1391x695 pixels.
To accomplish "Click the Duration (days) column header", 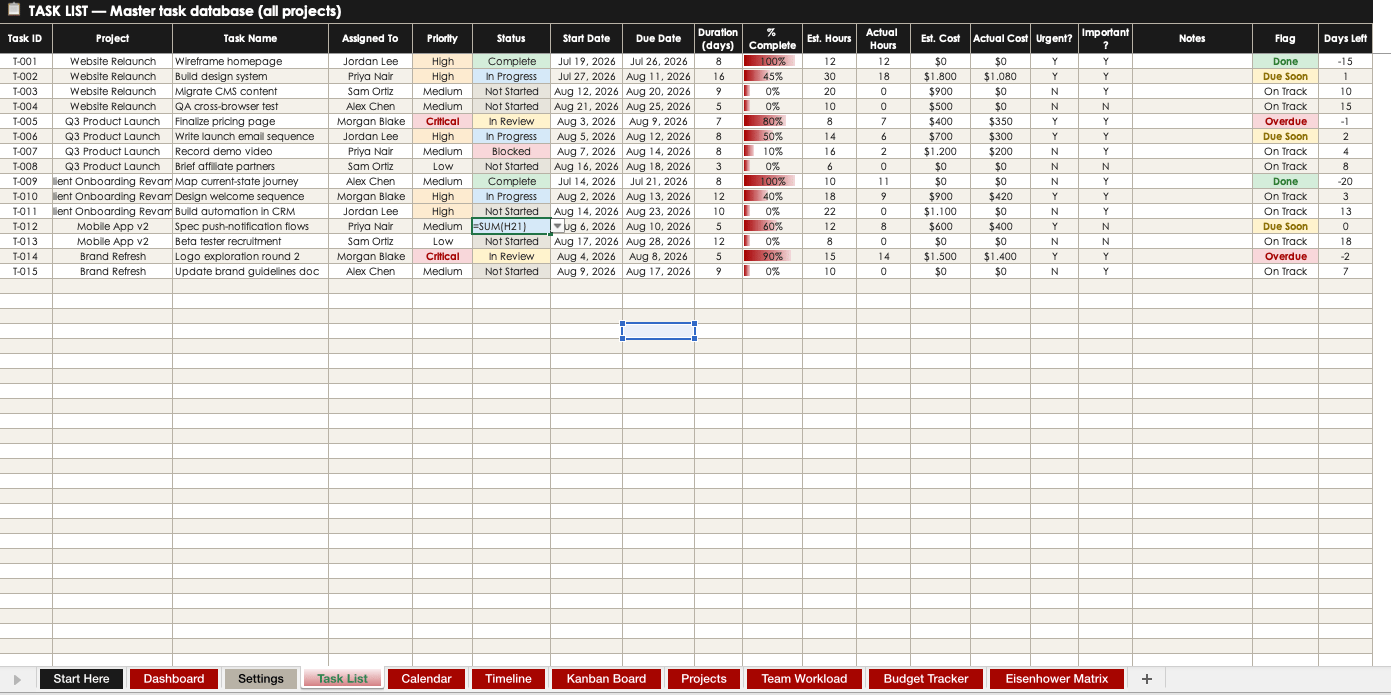I will pos(718,38).
